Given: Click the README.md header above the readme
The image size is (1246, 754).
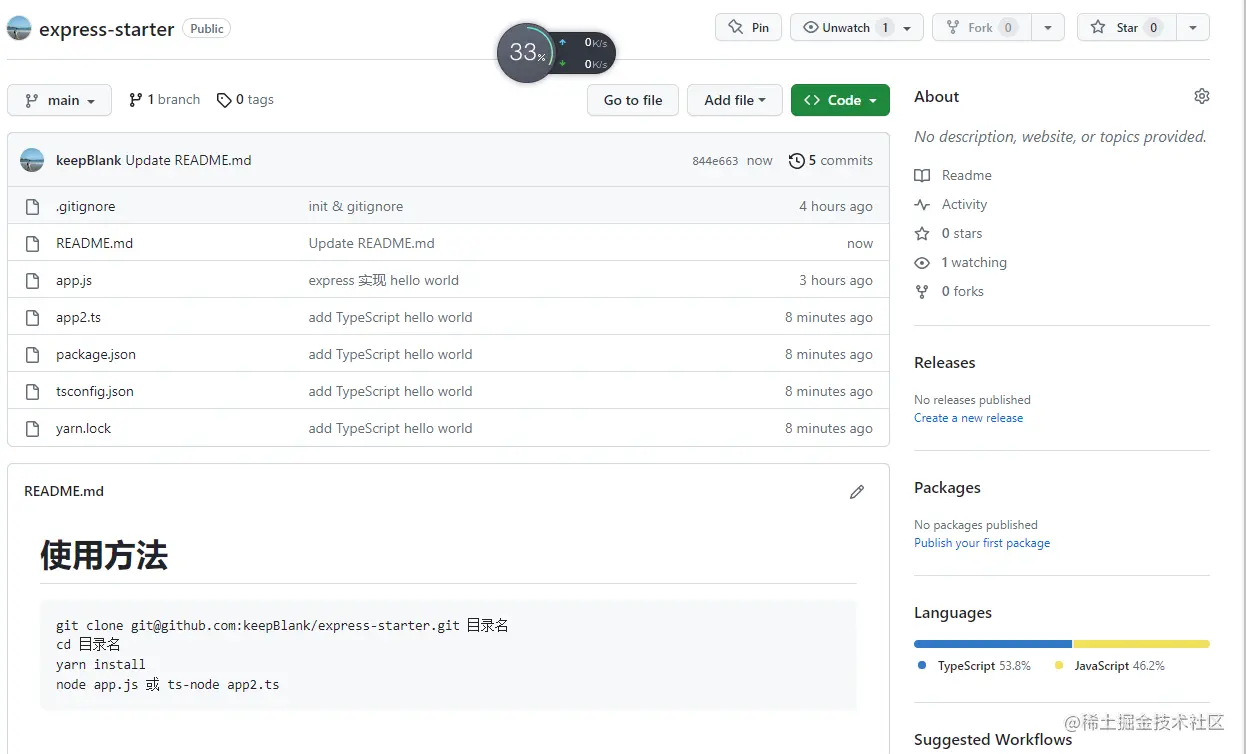Looking at the screenshot, I should [64, 491].
